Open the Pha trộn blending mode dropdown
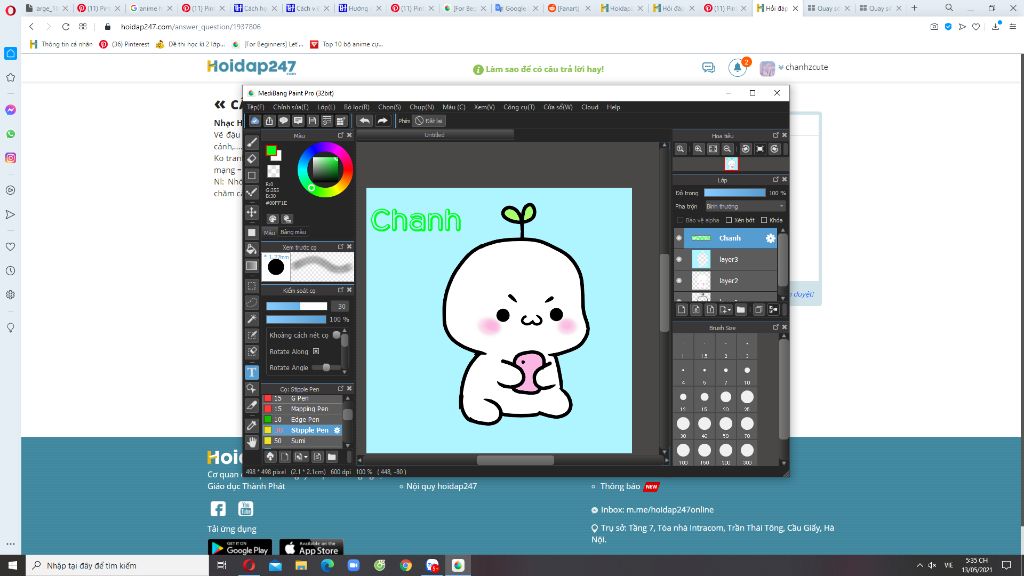This screenshot has width=1024, height=576. pos(744,206)
